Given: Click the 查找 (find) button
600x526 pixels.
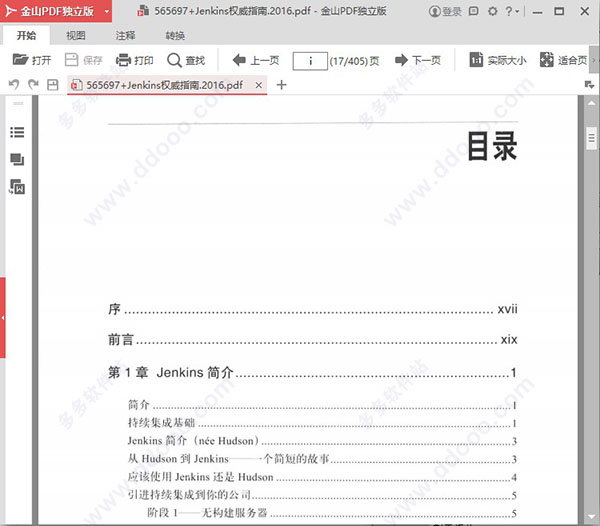Looking at the screenshot, I should [186, 60].
